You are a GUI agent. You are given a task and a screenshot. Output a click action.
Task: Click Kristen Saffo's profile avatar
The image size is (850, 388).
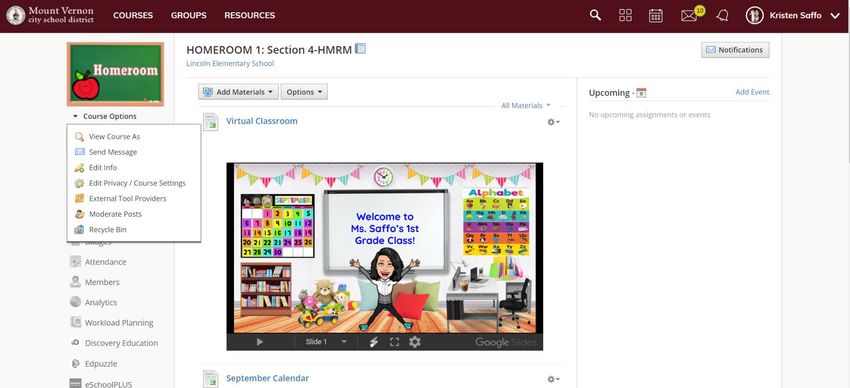[x=754, y=15]
